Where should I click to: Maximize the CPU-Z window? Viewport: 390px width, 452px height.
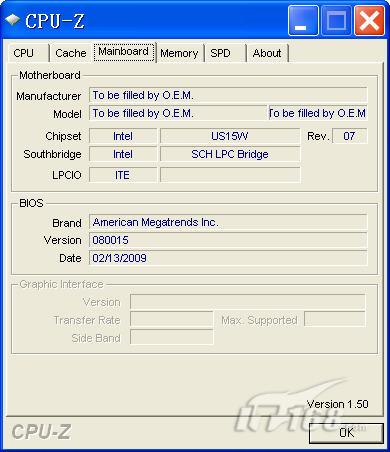(336, 20)
